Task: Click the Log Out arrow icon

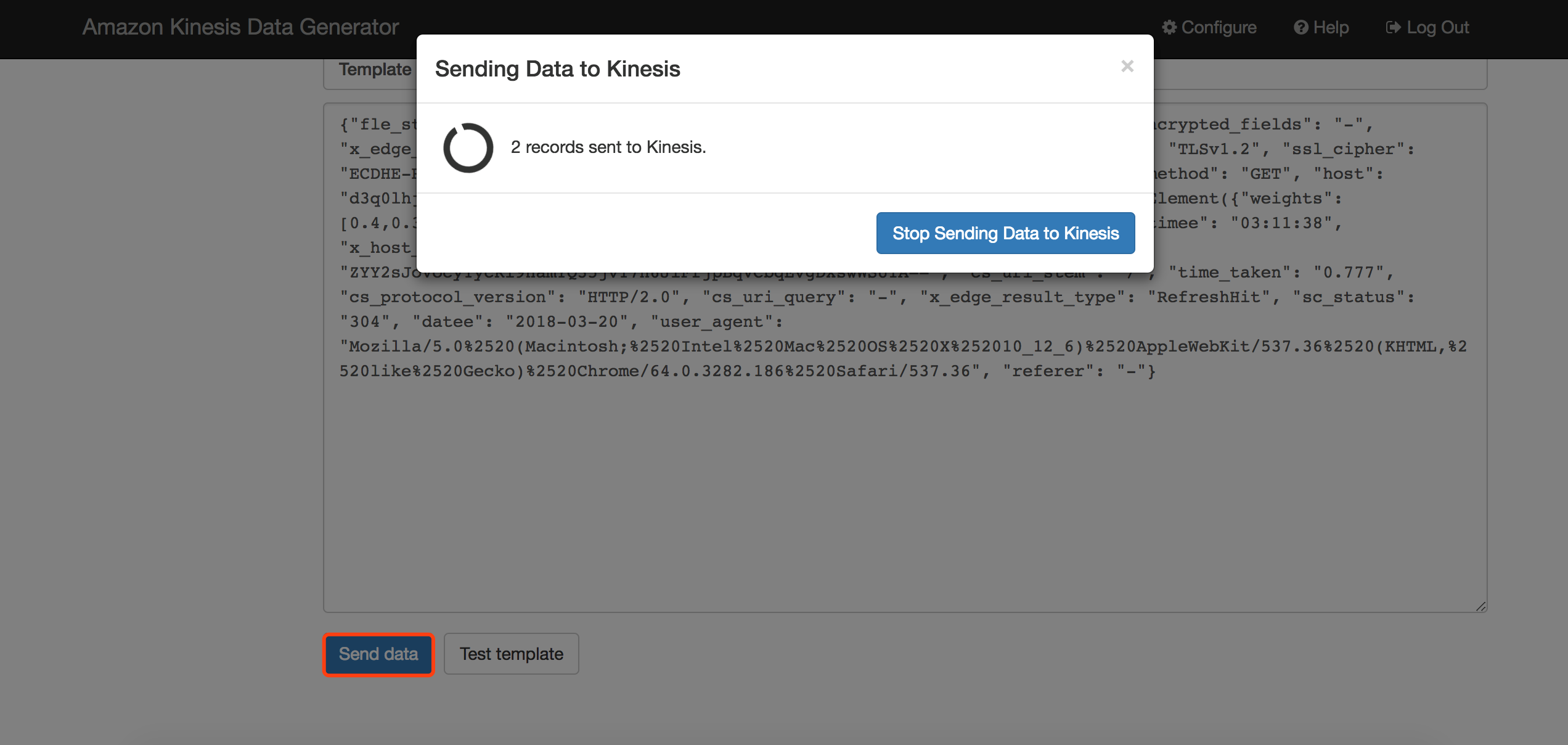Action: point(1393,27)
